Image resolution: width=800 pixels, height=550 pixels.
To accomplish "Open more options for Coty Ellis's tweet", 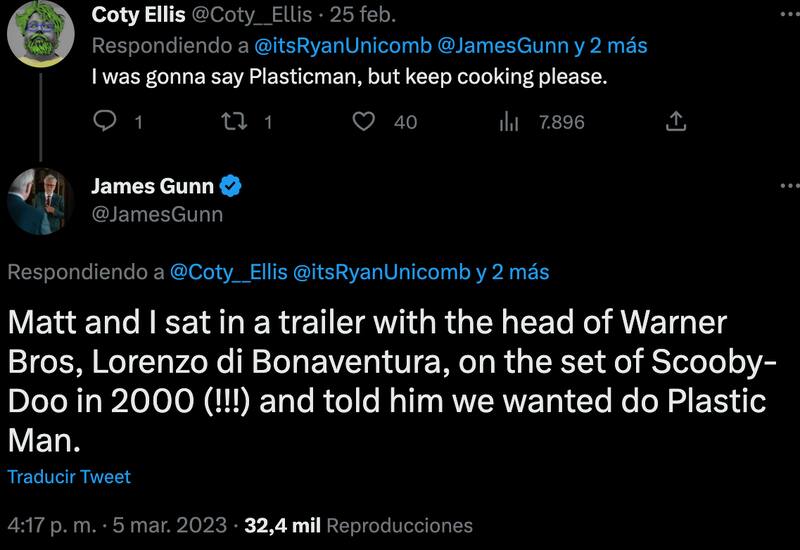I will point(789,12).
